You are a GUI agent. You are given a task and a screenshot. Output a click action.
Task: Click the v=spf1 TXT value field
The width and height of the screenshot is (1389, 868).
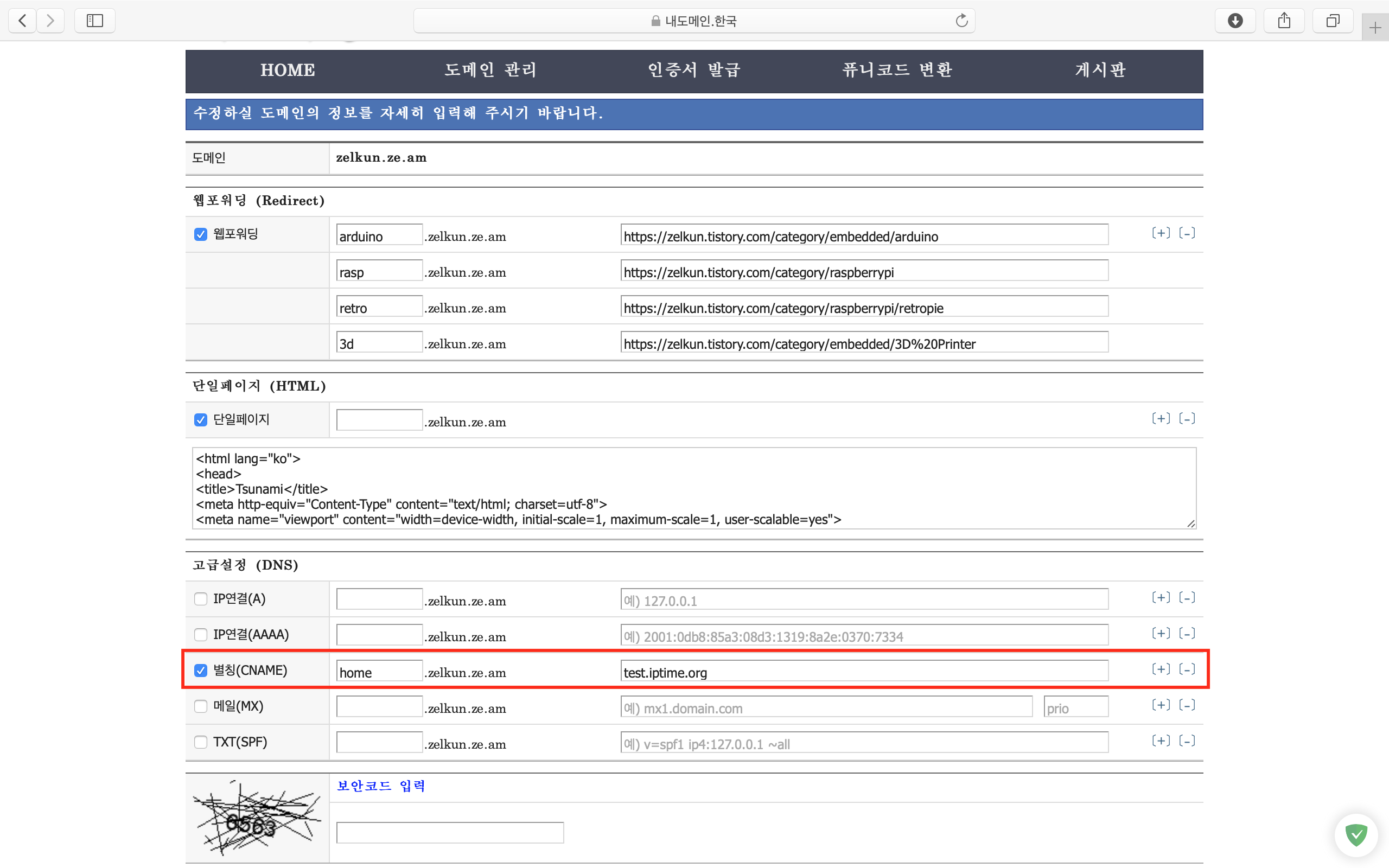point(864,742)
